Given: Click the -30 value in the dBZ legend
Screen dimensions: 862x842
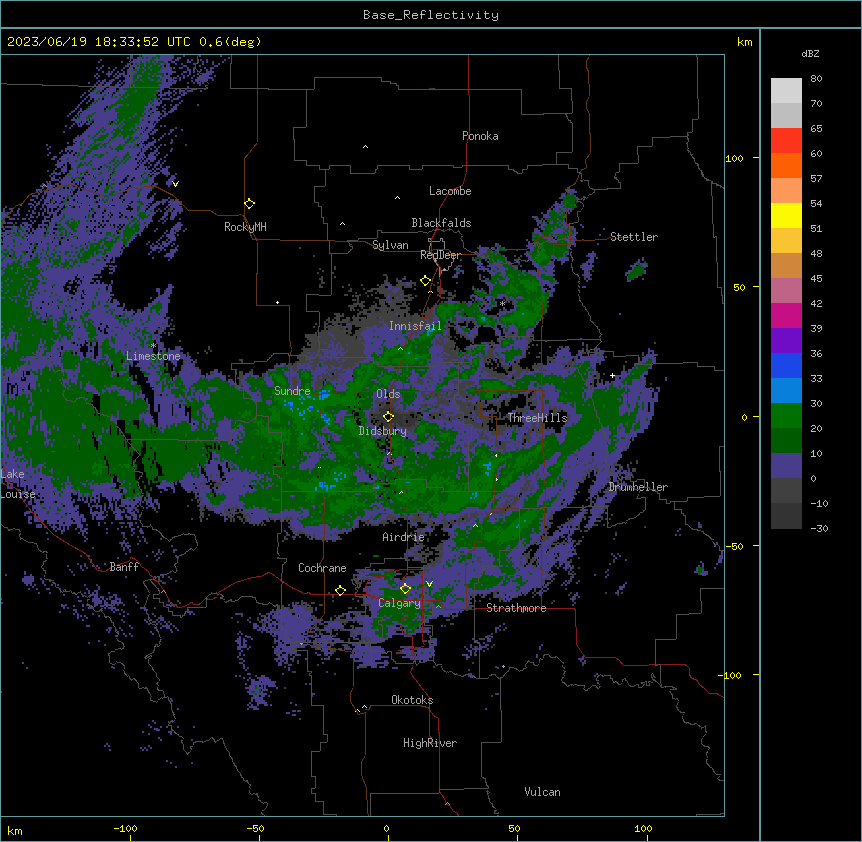Looking at the screenshot, I should [x=819, y=529].
